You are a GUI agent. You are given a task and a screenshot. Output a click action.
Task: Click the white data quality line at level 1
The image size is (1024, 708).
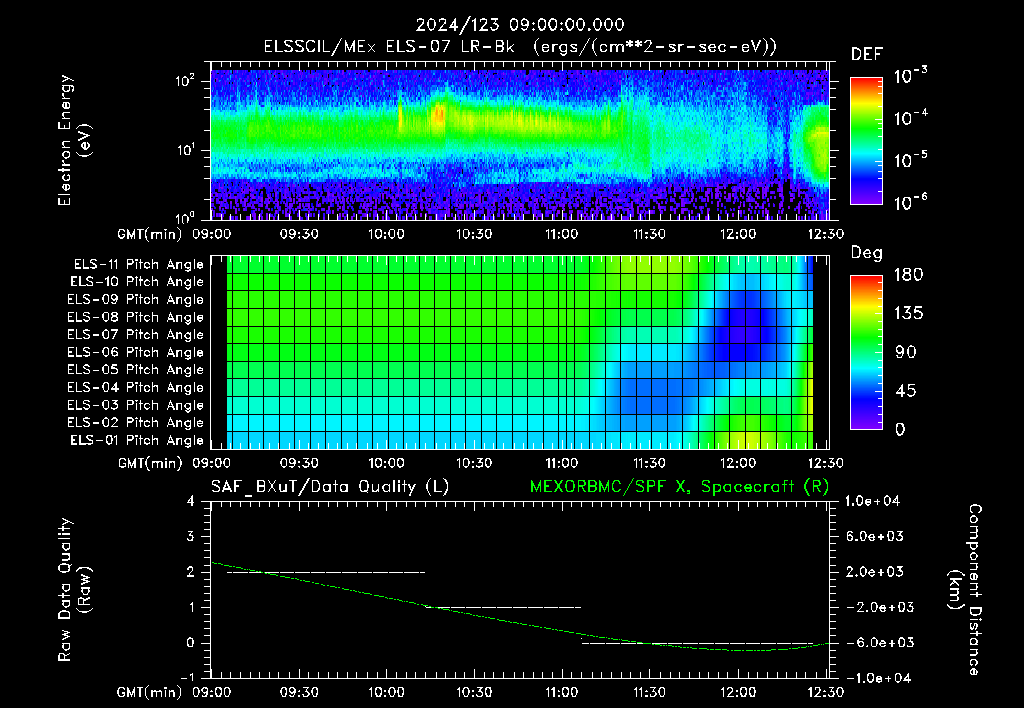point(503,607)
